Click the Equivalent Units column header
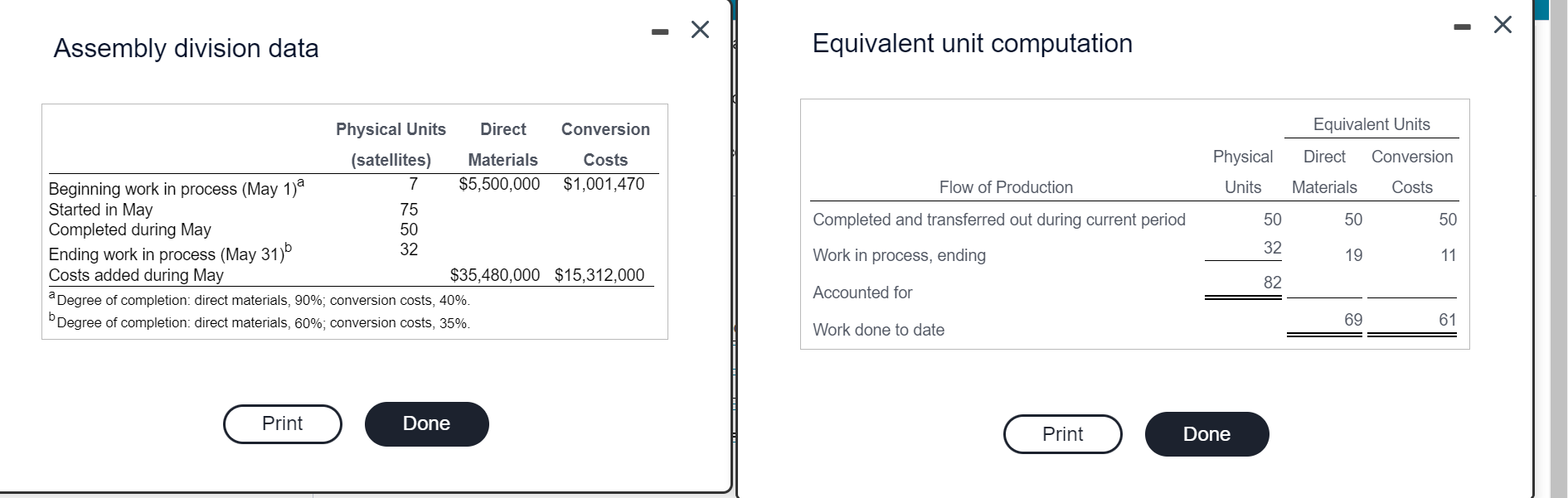Image resolution: width=1568 pixels, height=498 pixels. pyautogui.click(x=1371, y=124)
